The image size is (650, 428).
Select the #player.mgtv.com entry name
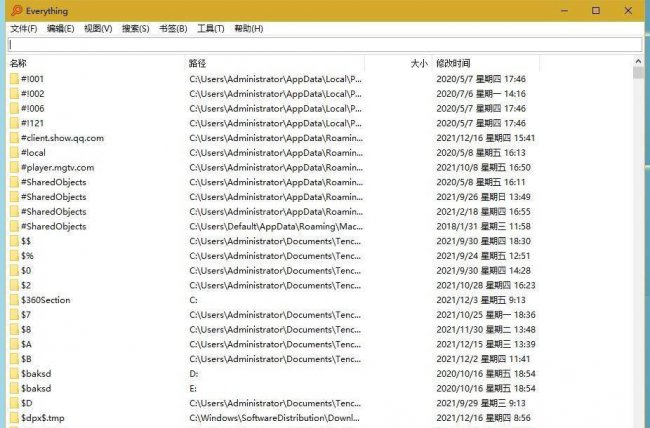pos(57,168)
